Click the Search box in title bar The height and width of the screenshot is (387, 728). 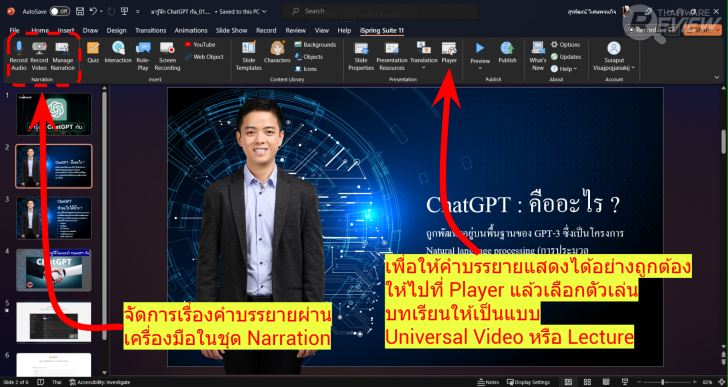point(380,11)
